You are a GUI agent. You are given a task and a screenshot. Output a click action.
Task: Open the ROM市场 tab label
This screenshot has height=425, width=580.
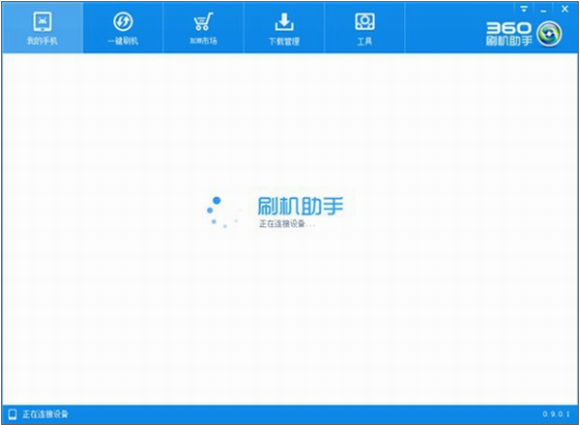(203, 41)
